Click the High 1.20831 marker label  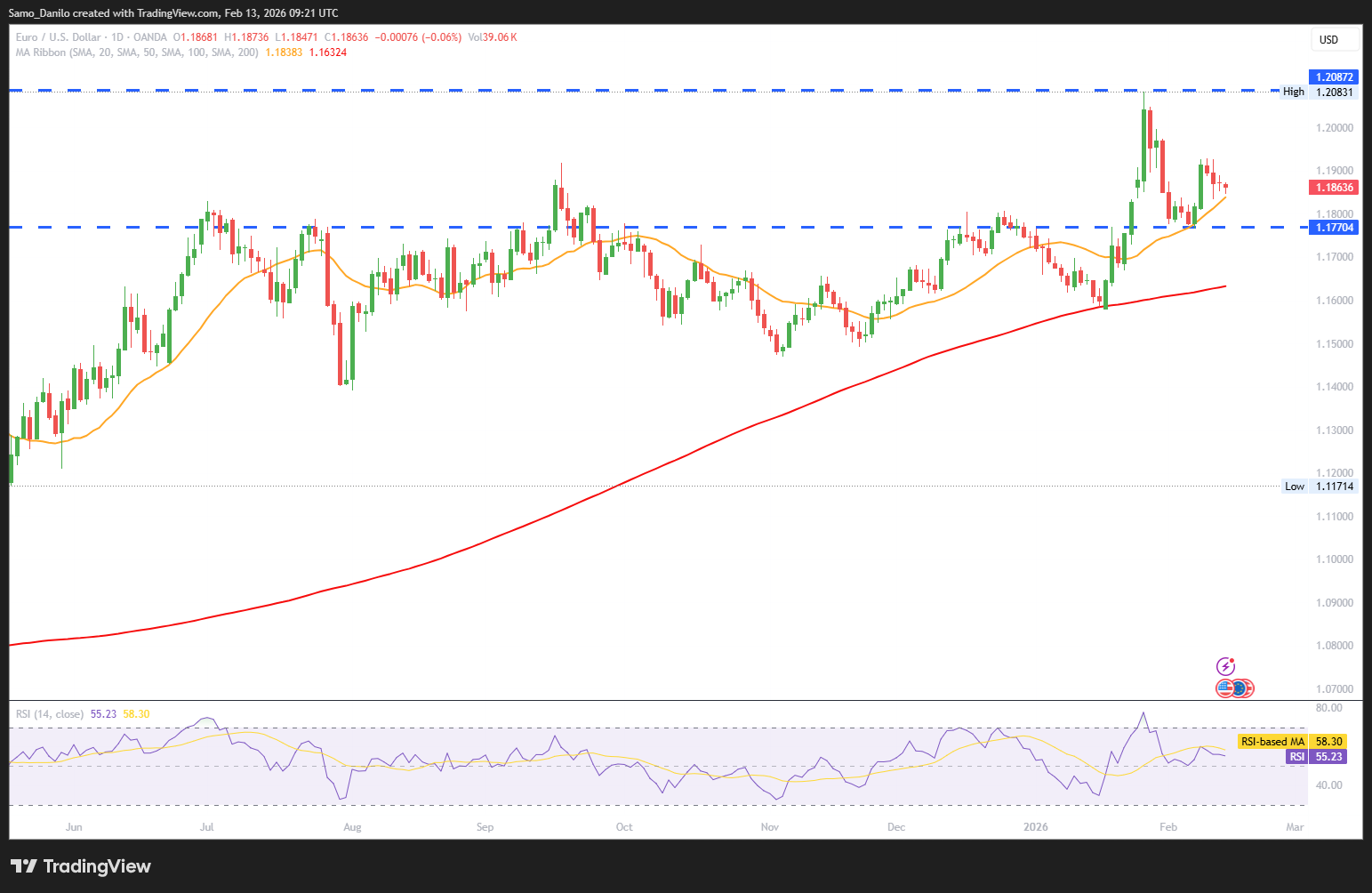[x=1319, y=92]
